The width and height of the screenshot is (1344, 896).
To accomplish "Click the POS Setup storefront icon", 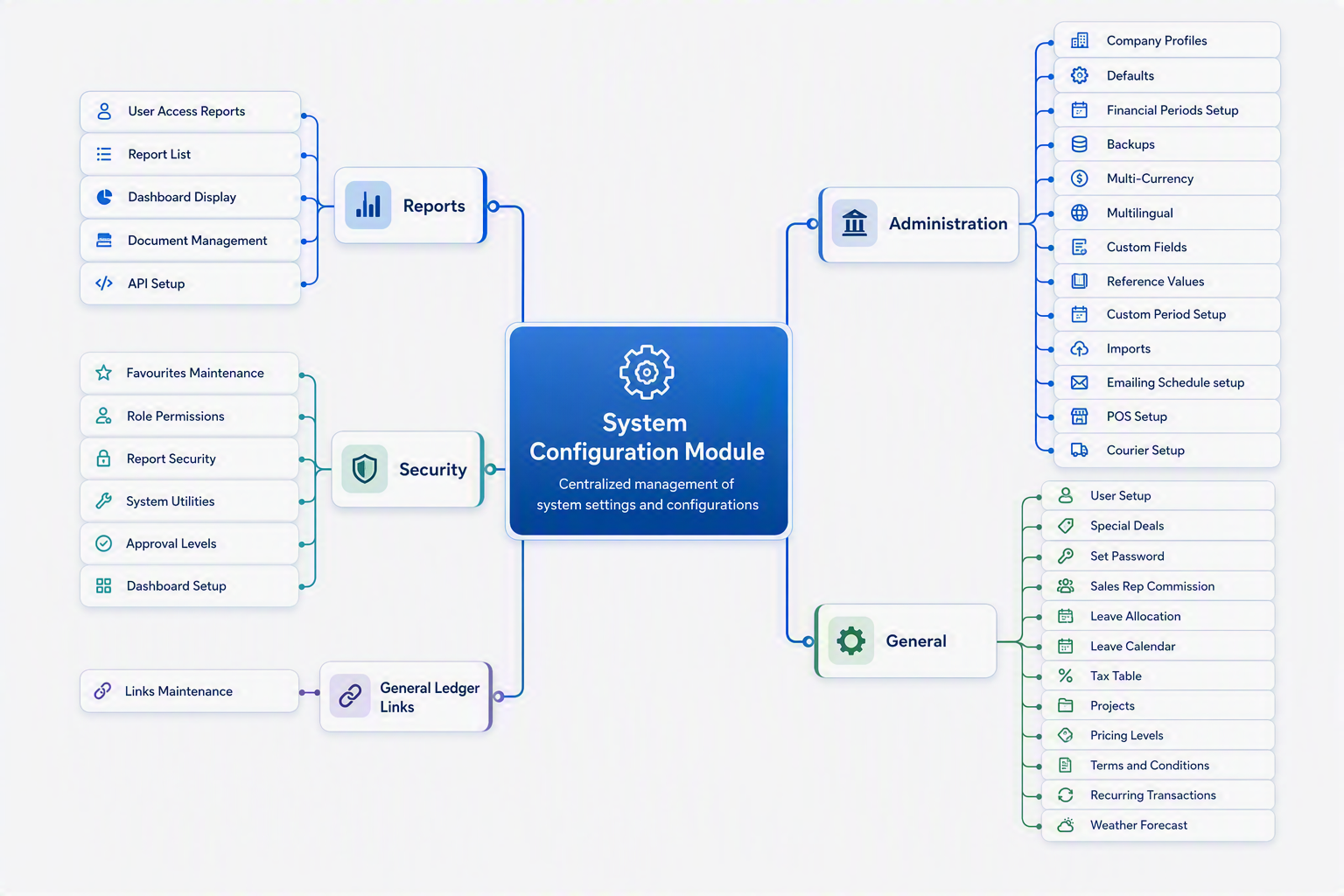I will coord(1080,416).
